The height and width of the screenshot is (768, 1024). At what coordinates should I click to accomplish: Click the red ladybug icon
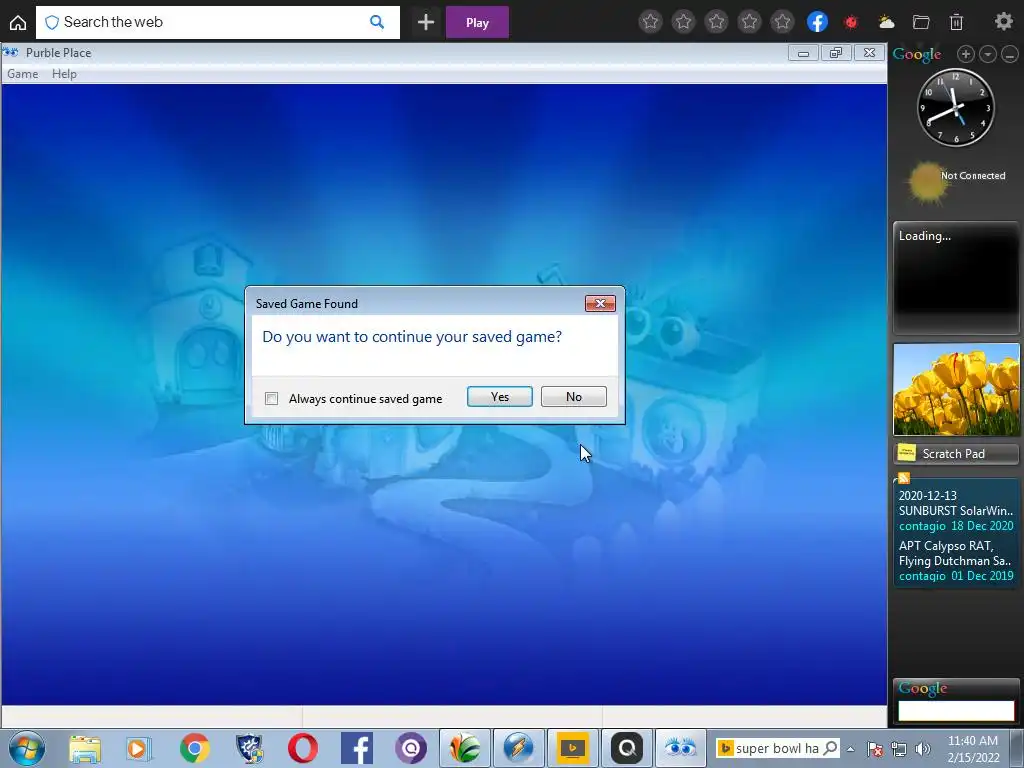(851, 22)
